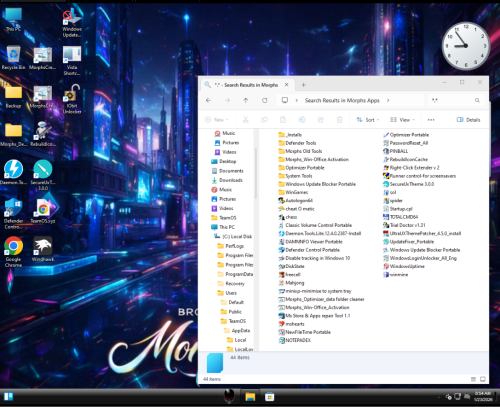This screenshot has height=407, width=500.
Task: Select Trial Doctor v1.31
Action: (404, 225)
